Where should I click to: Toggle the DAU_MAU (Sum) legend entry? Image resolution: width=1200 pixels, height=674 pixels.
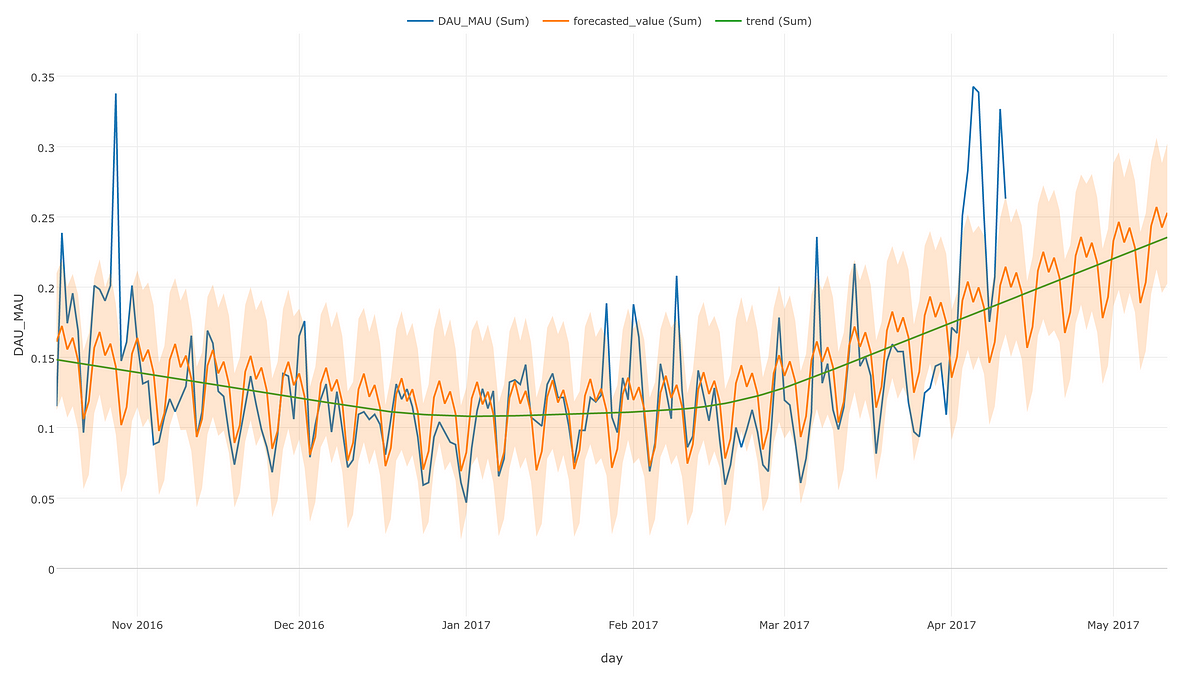tap(468, 21)
